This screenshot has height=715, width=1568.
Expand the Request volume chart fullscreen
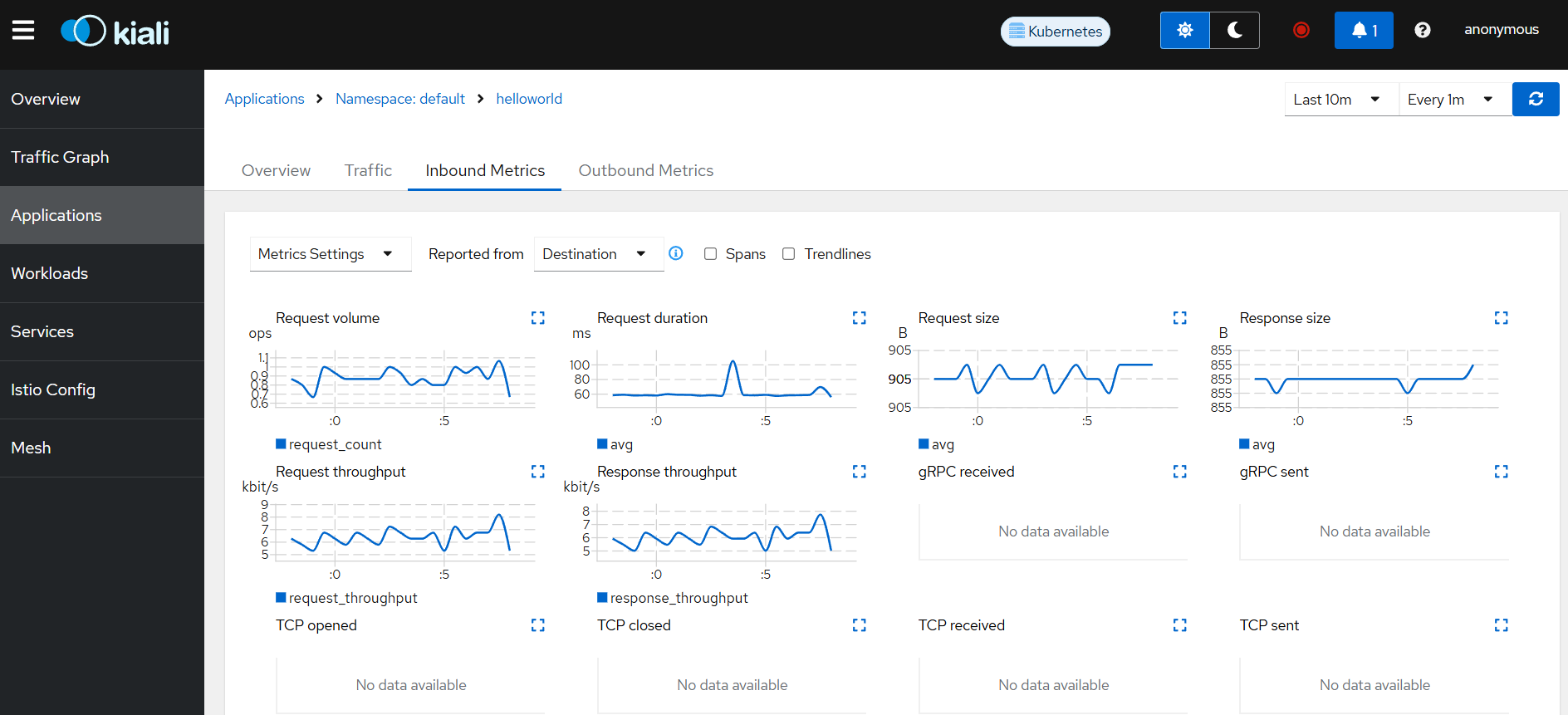point(538,318)
